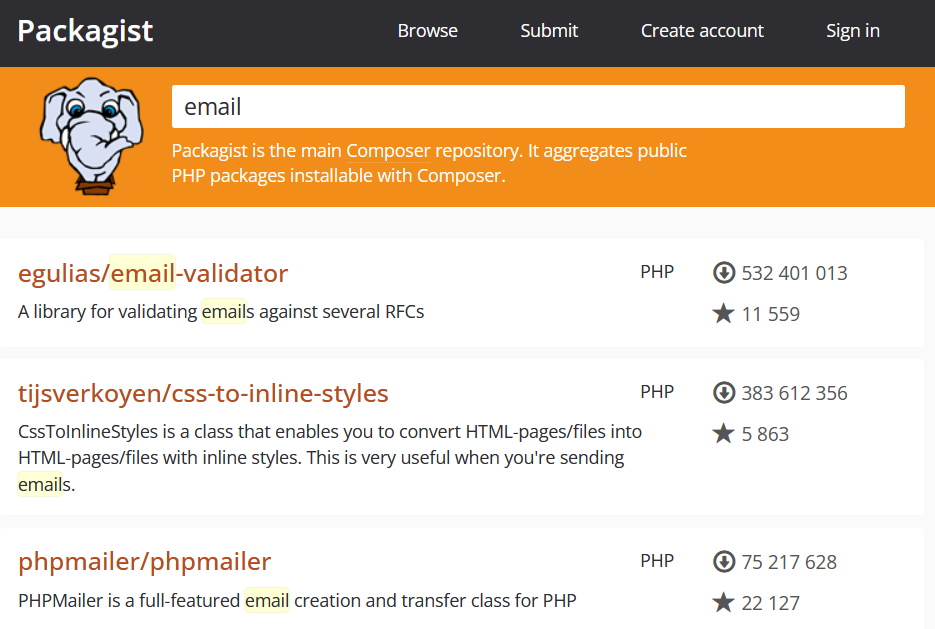The width and height of the screenshot is (935, 629).
Task: Follow the Composer link in the banner
Action: coord(388,151)
